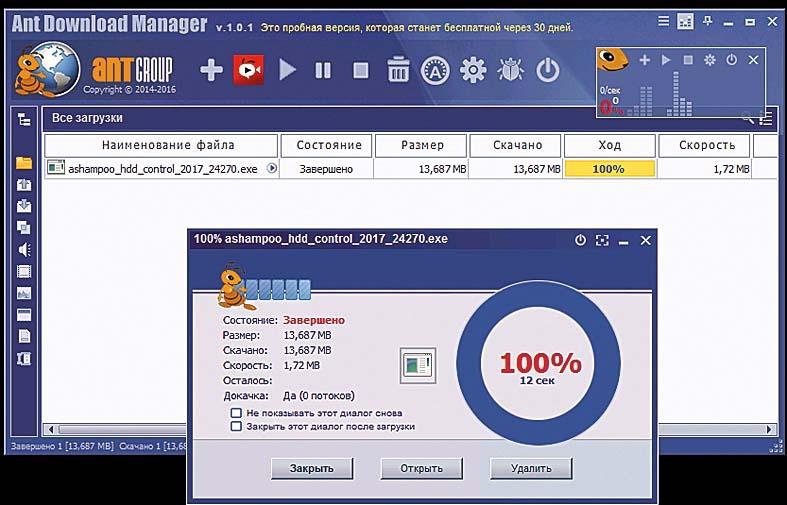Pause downloads with the main toolbar pause icon

tap(323, 70)
